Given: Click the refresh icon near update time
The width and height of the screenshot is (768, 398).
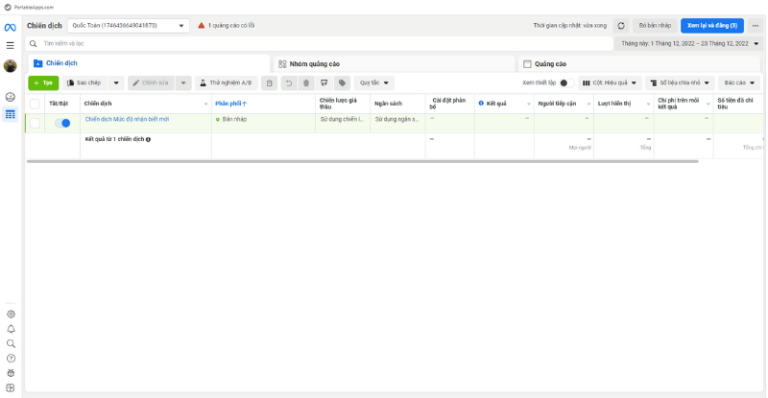Looking at the screenshot, I should (x=621, y=25).
